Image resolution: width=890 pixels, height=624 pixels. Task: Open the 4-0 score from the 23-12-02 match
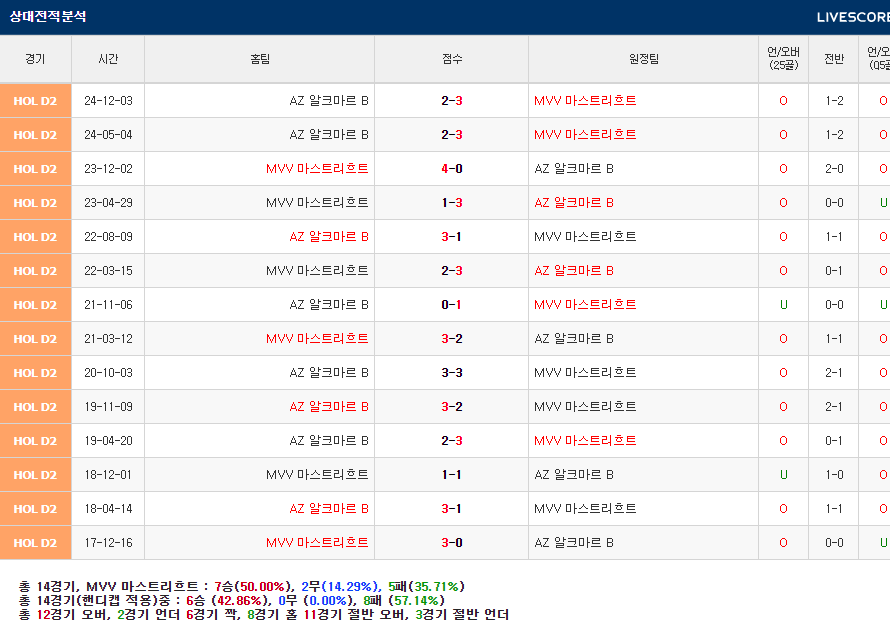click(x=452, y=169)
